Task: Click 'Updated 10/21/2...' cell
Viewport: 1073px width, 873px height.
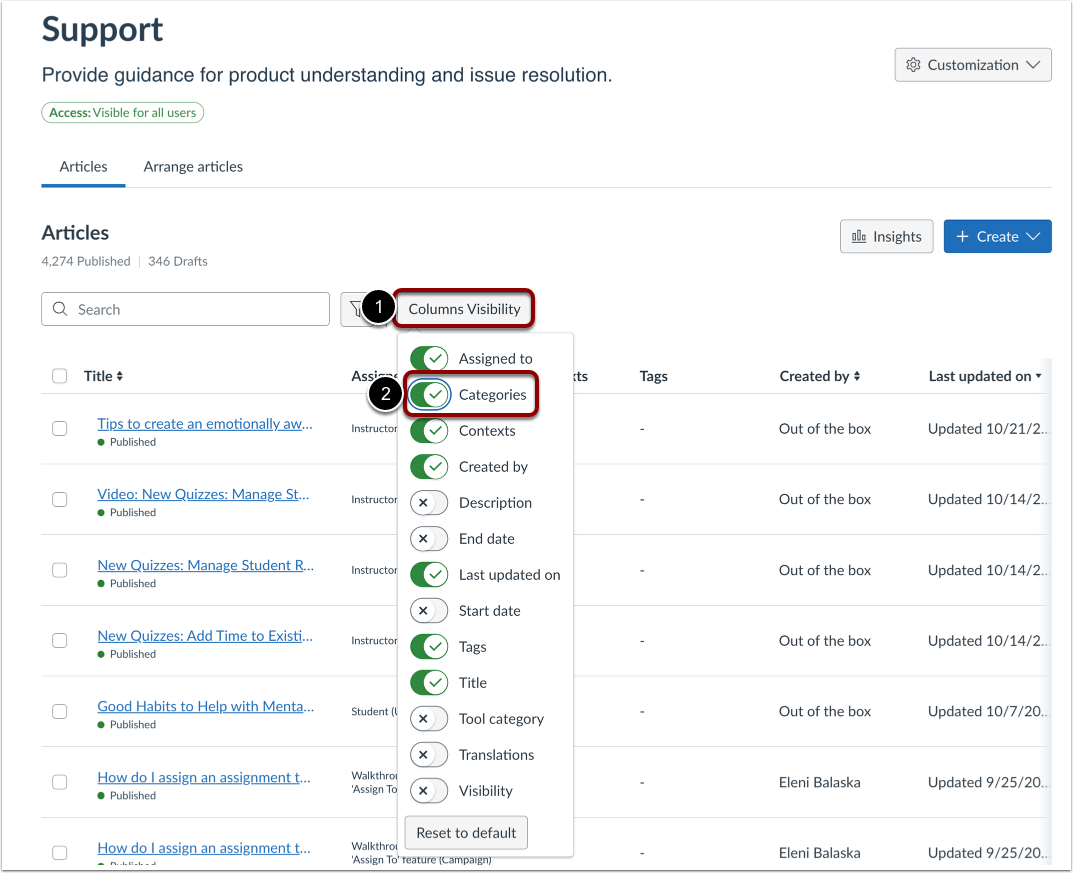Action: click(988, 429)
